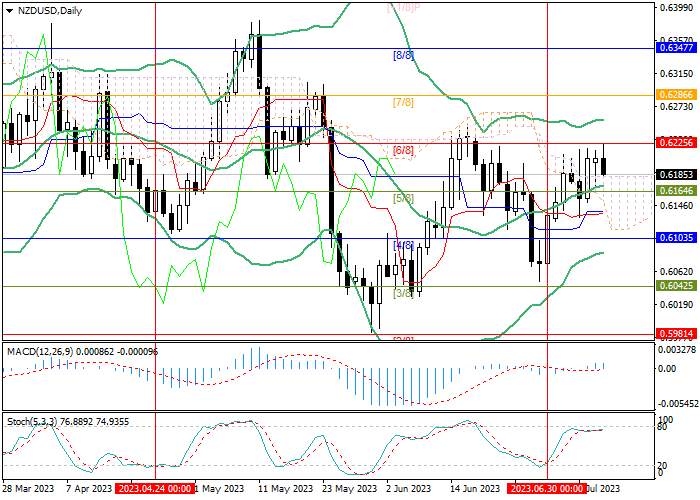This screenshot has width=700, height=500.
Task: Click the MACD scale value -0.005452
Action: [677, 404]
